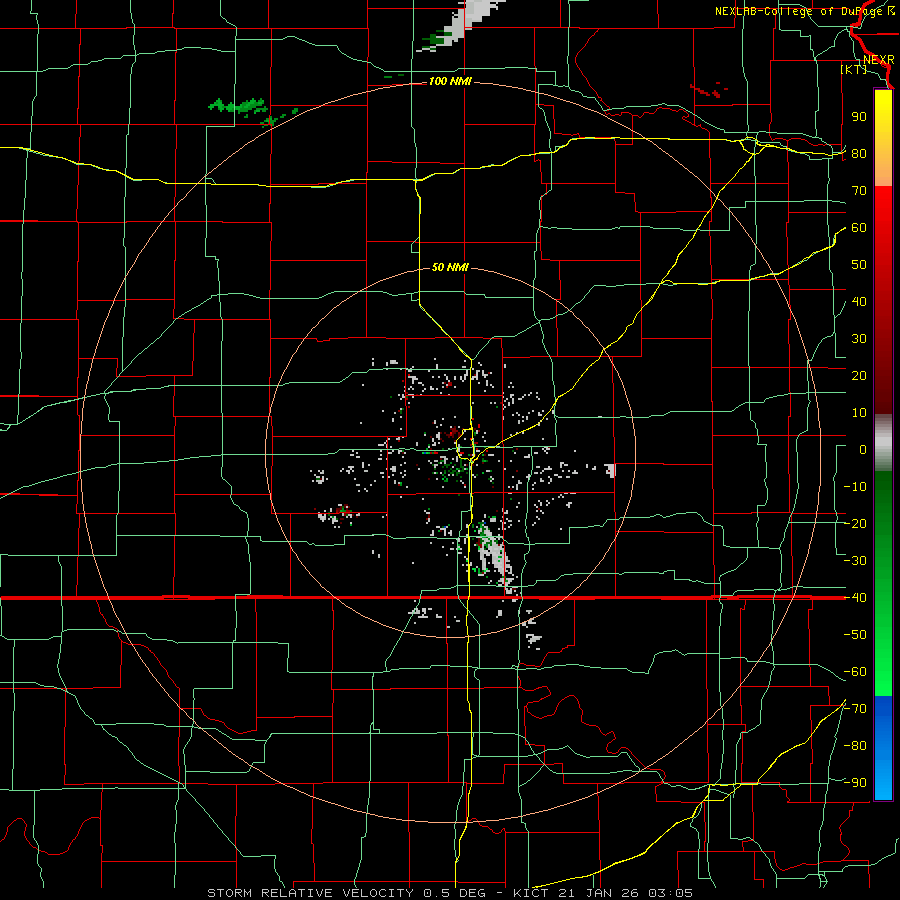The image size is (900, 900).
Task: Click the positive 60 scale value
Action: (x=859, y=228)
